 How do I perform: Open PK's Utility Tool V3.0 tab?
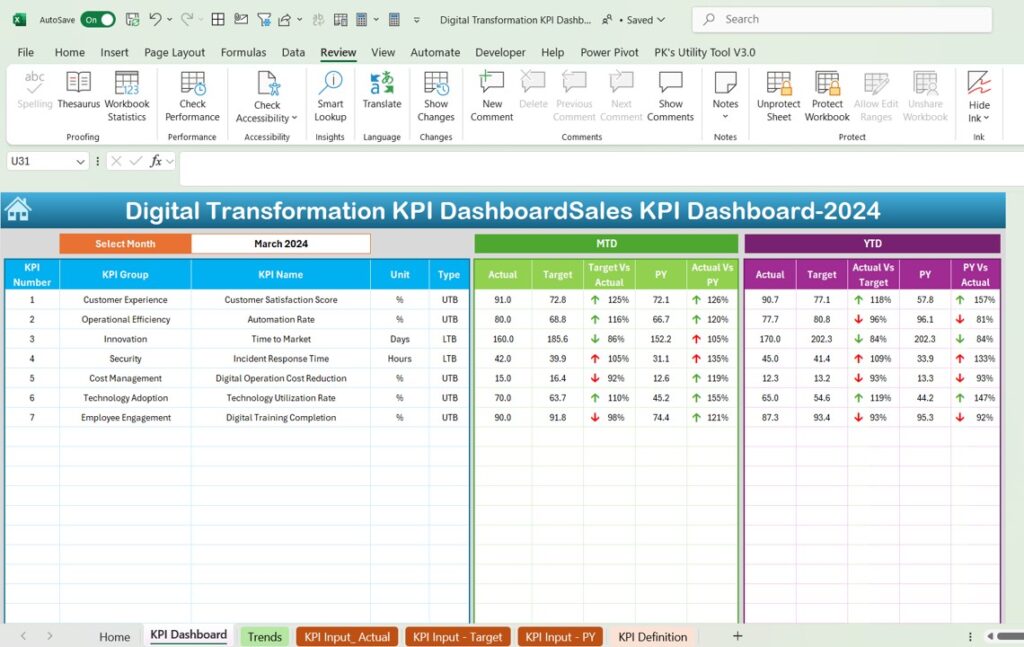tap(705, 52)
